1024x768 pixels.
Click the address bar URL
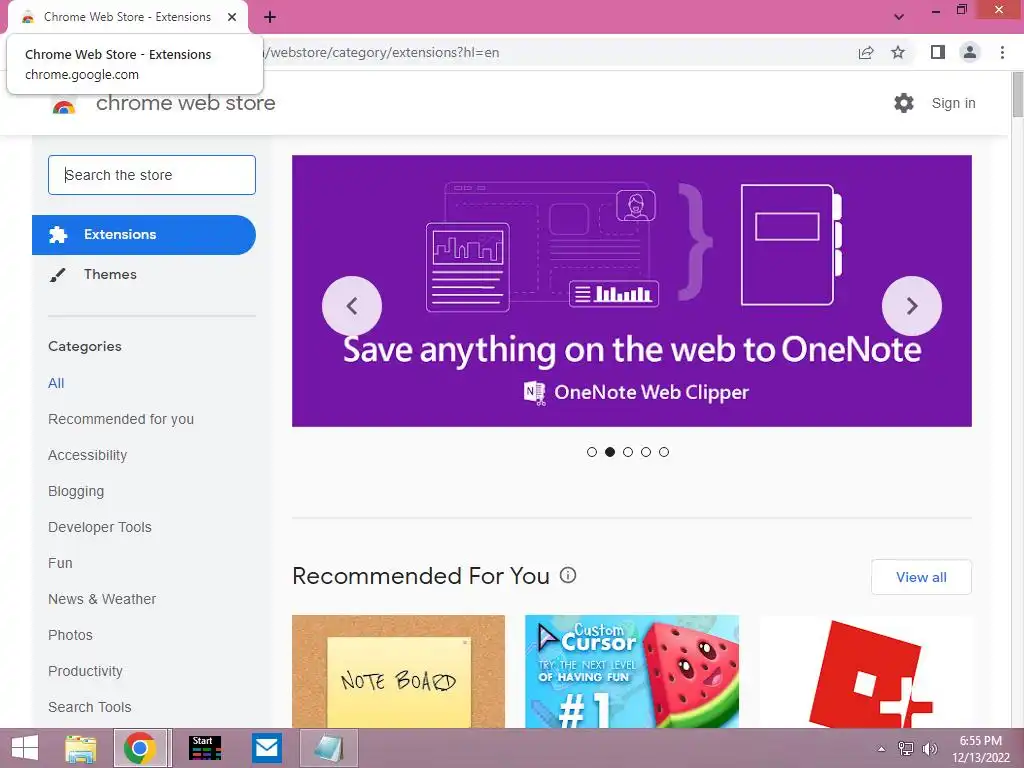382,52
